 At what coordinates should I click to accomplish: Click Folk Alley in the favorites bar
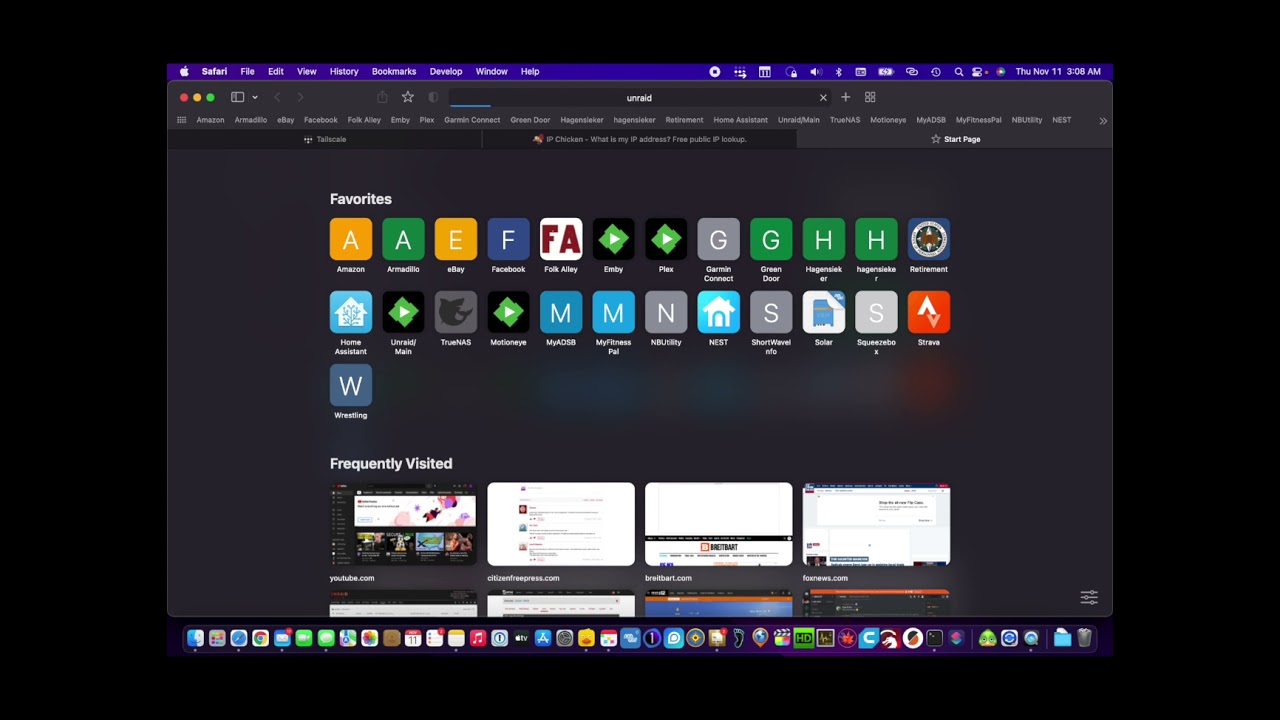364,120
